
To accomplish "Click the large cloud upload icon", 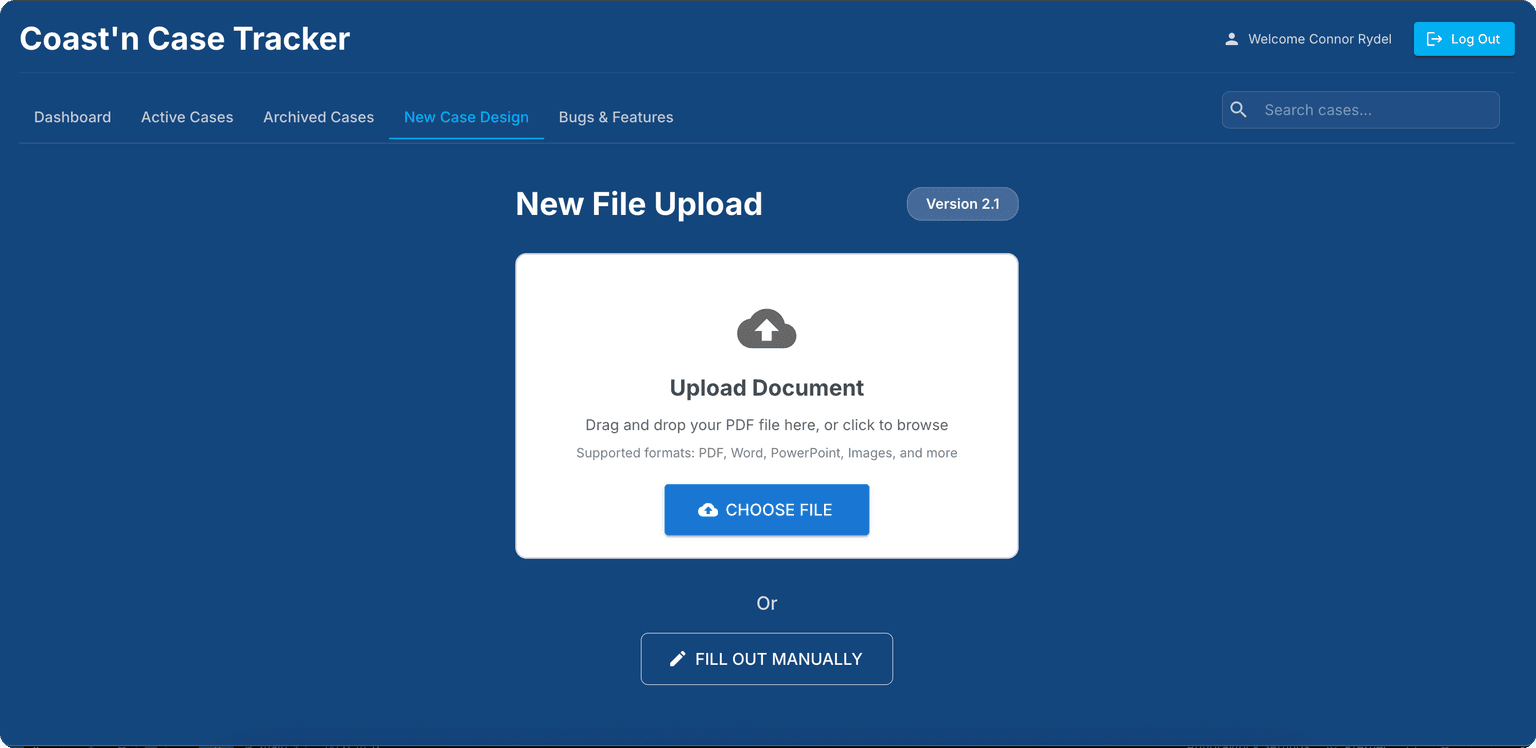I will (766, 329).
